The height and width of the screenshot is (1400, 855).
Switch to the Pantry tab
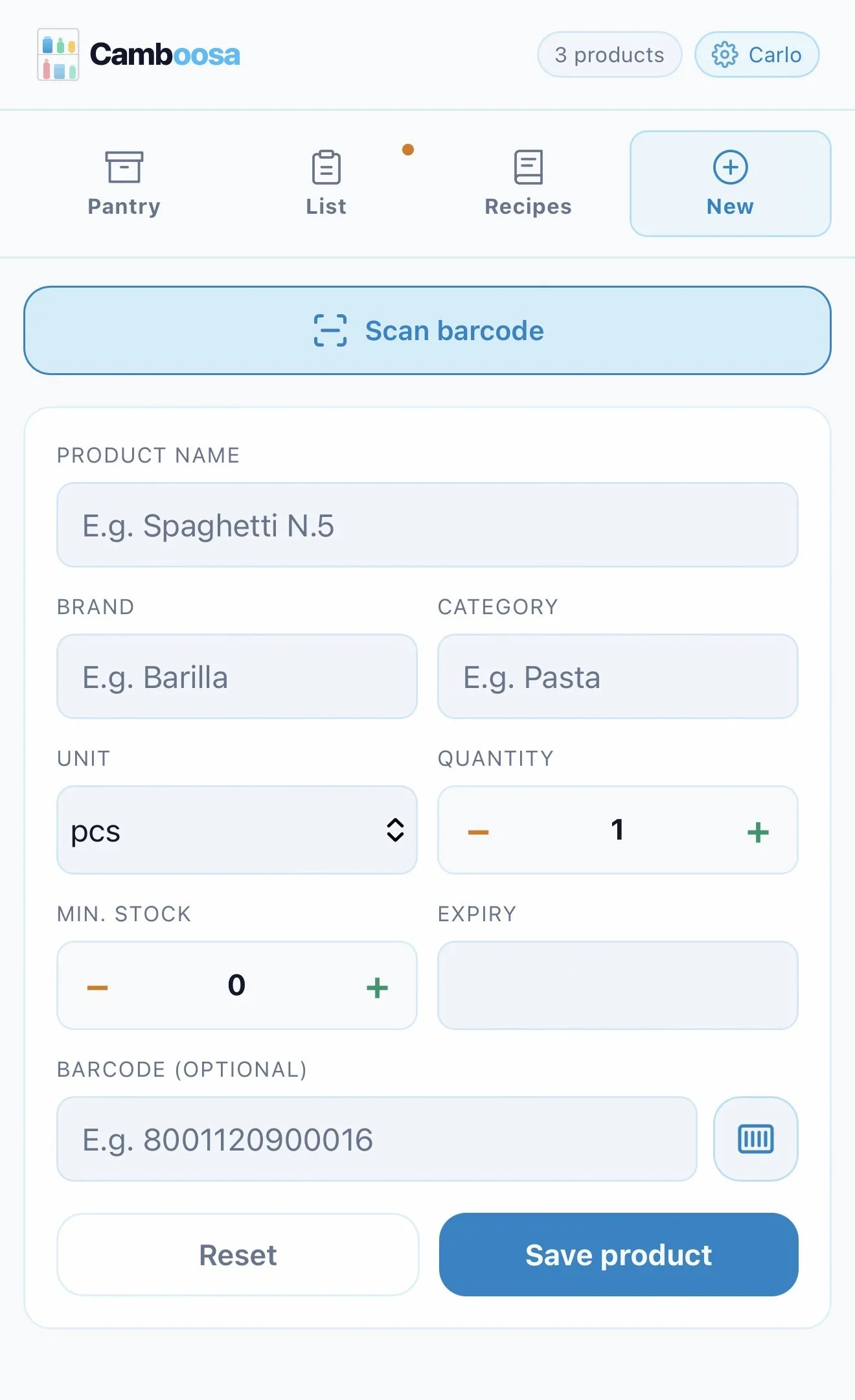124,183
